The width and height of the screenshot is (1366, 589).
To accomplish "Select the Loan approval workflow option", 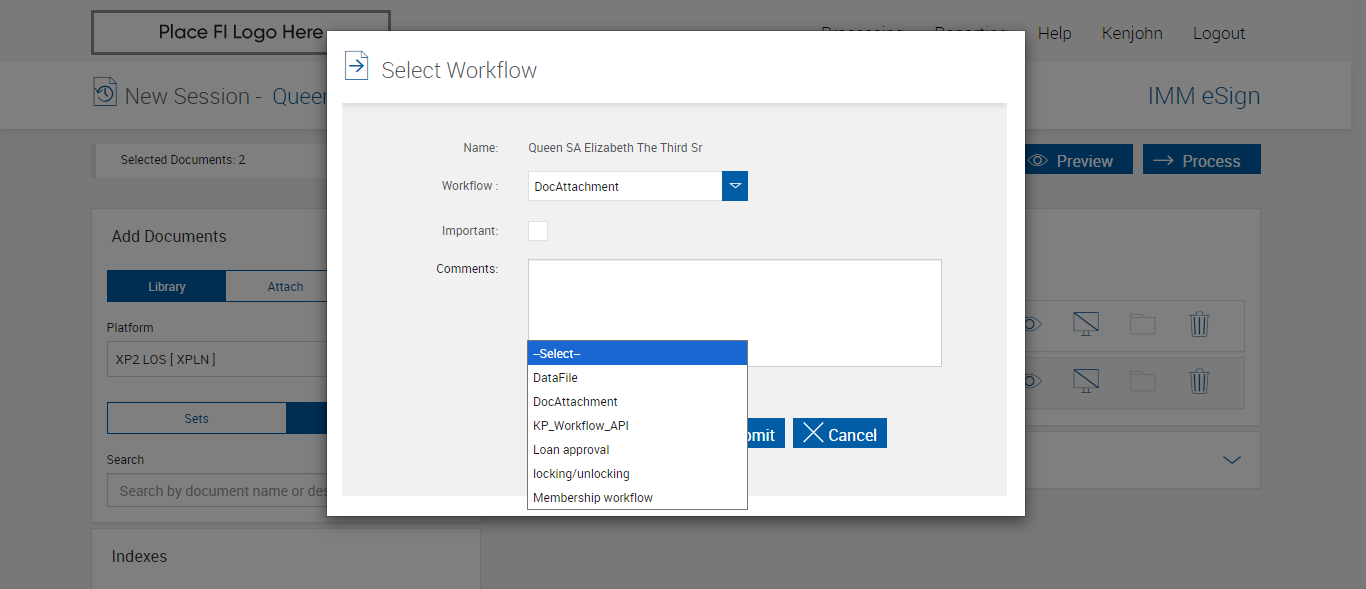I will [637, 450].
